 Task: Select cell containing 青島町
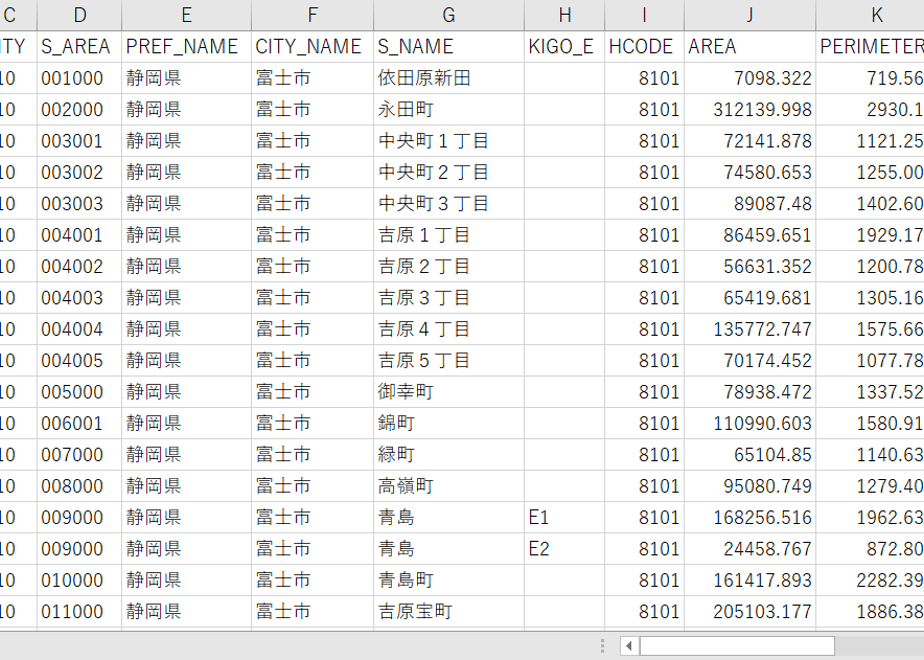click(448, 580)
